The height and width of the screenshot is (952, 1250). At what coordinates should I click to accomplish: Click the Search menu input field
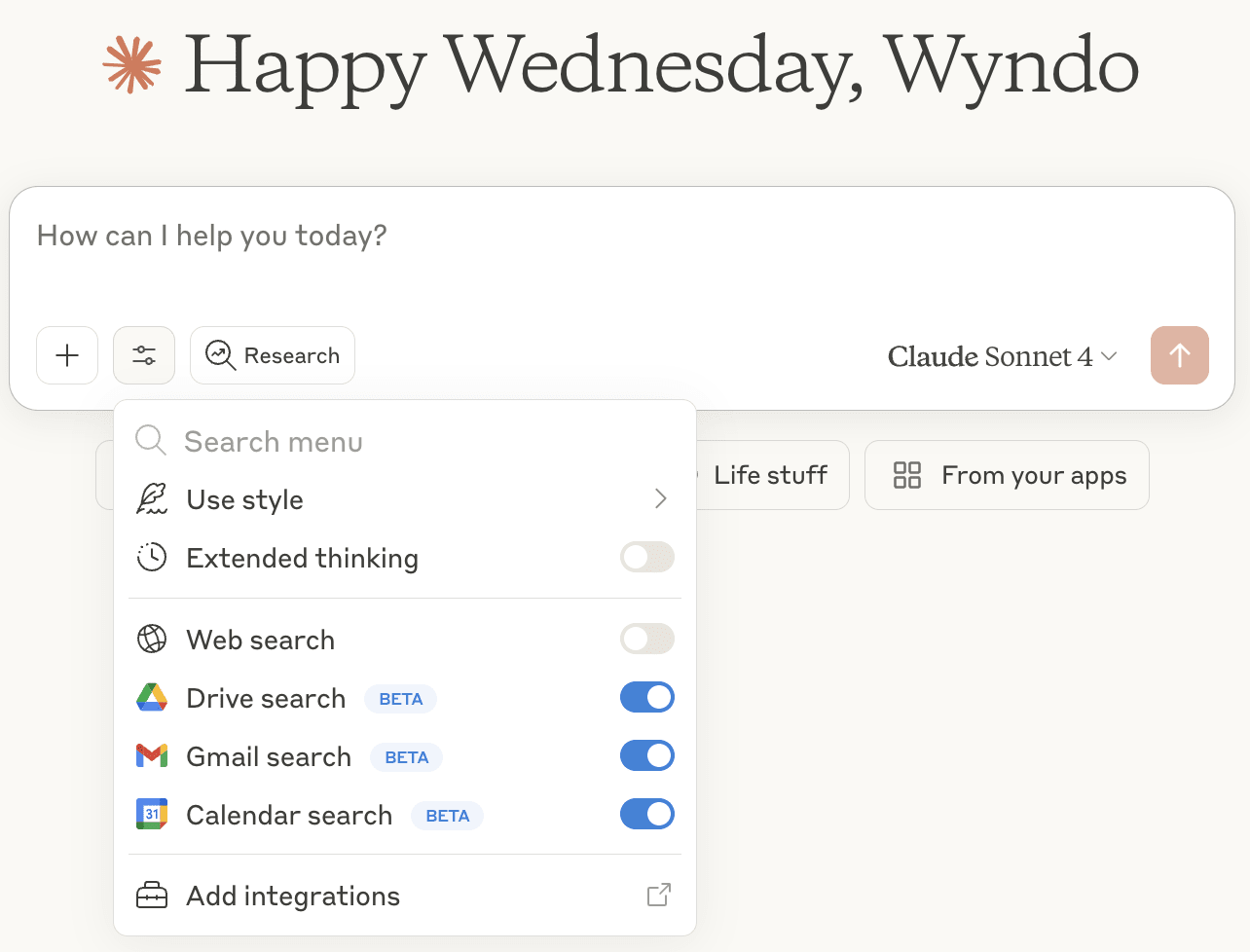click(389, 442)
